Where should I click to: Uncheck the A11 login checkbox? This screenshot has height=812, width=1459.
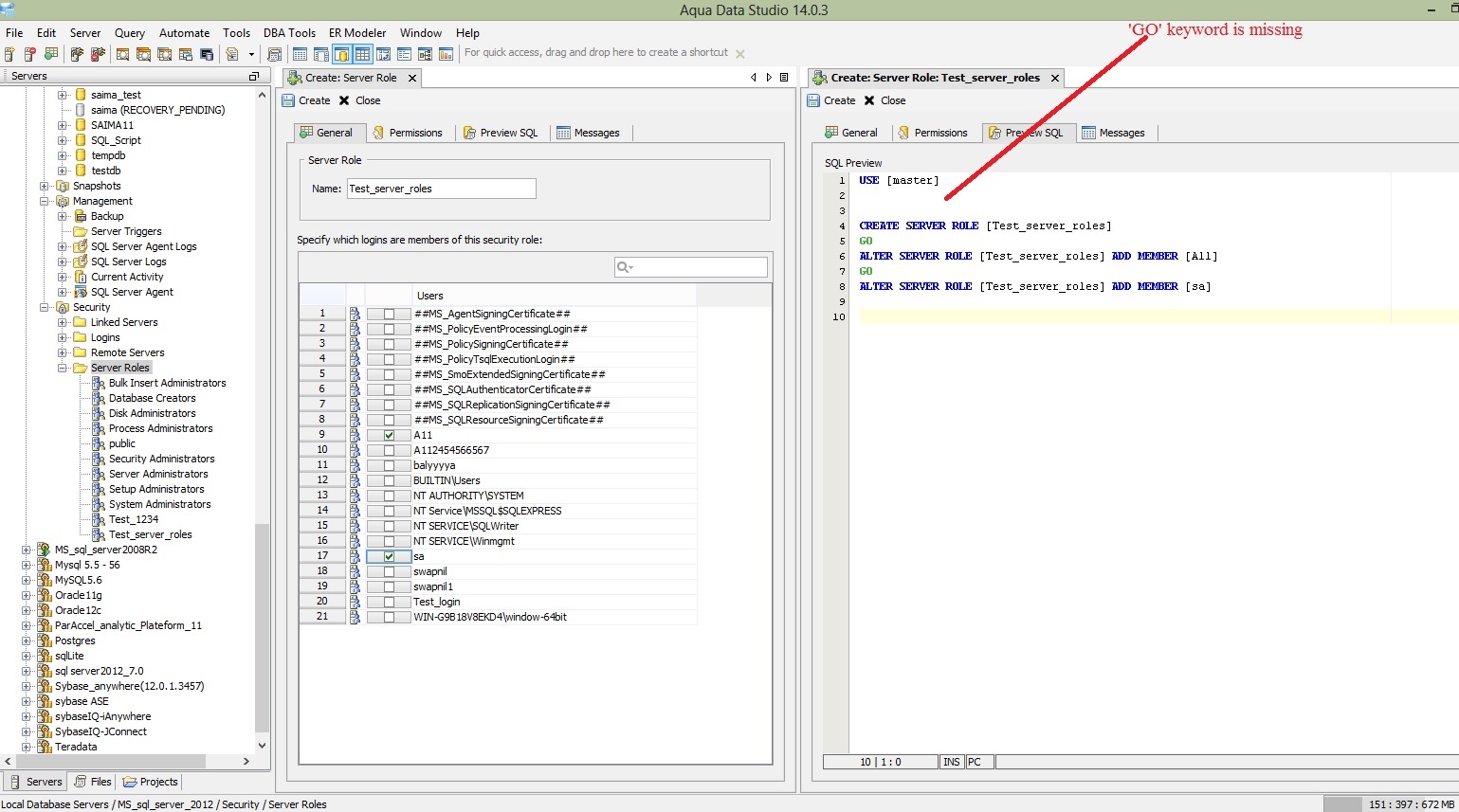389,435
